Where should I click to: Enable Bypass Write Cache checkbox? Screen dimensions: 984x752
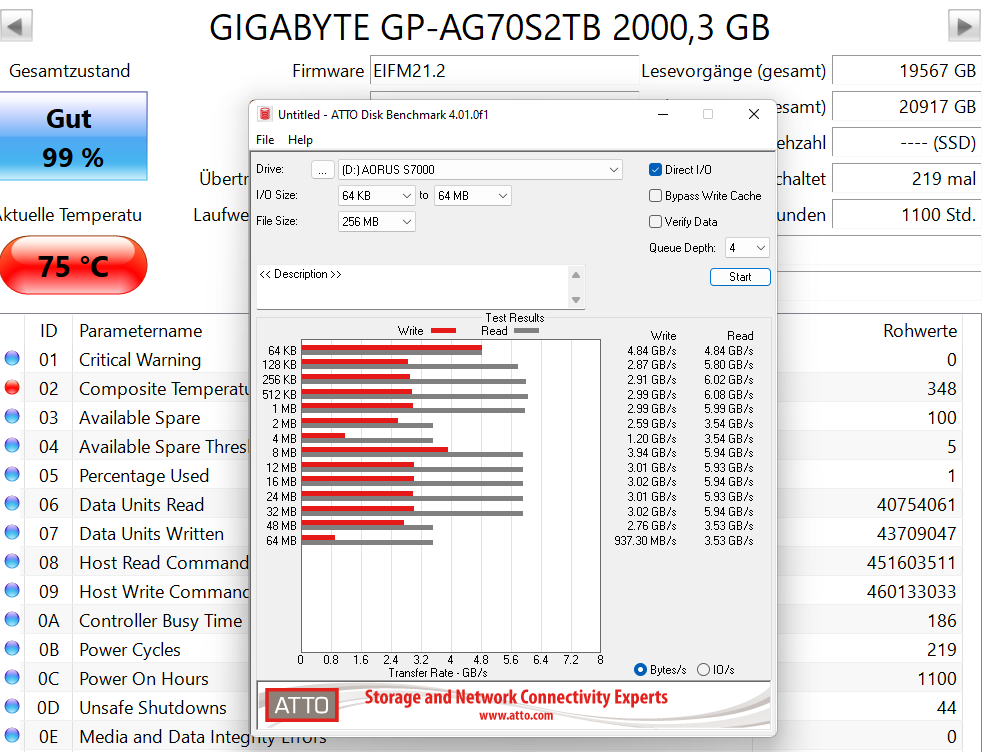pos(655,196)
